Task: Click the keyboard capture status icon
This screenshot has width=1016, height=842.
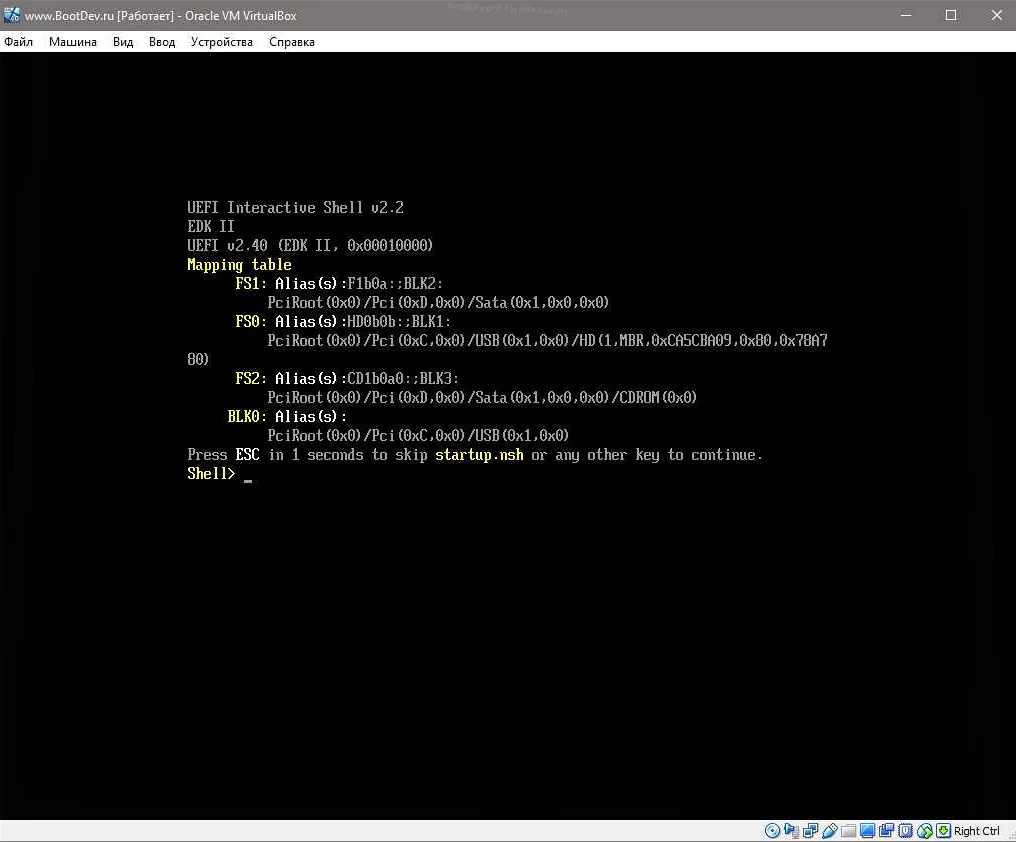Action: [942, 830]
